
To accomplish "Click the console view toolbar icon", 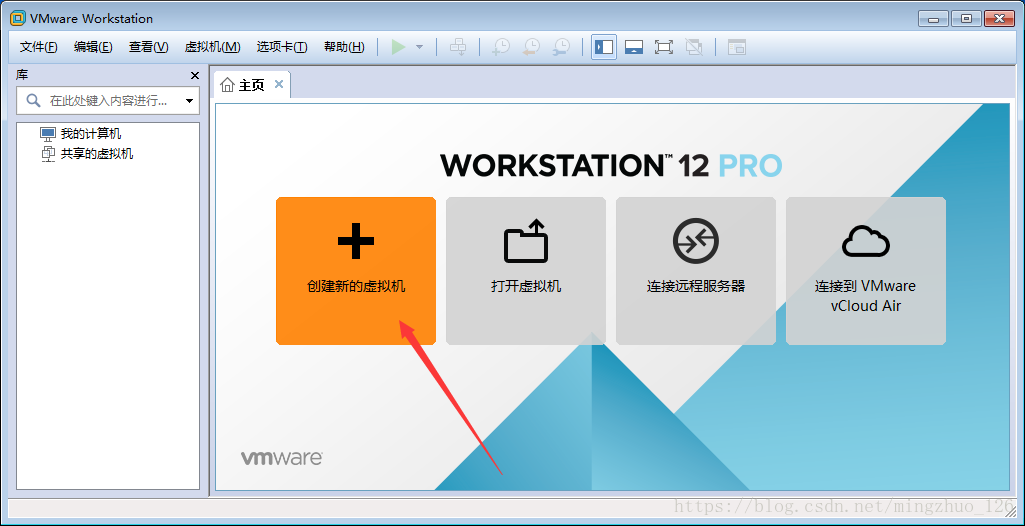I will click(737, 47).
